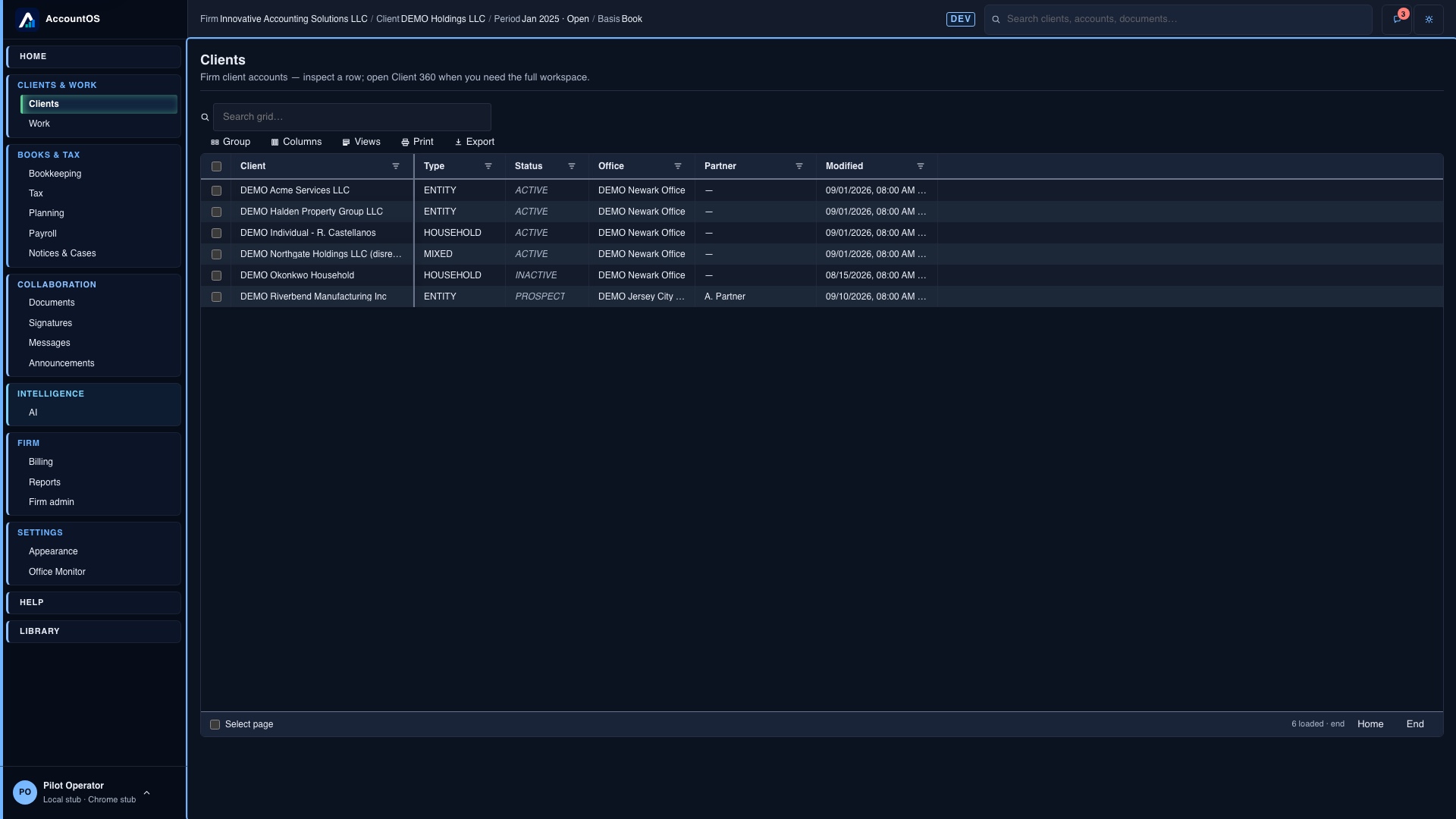The height and width of the screenshot is (819, 1456).
Task: Click the Search grid input field
Action: [352, 117]
